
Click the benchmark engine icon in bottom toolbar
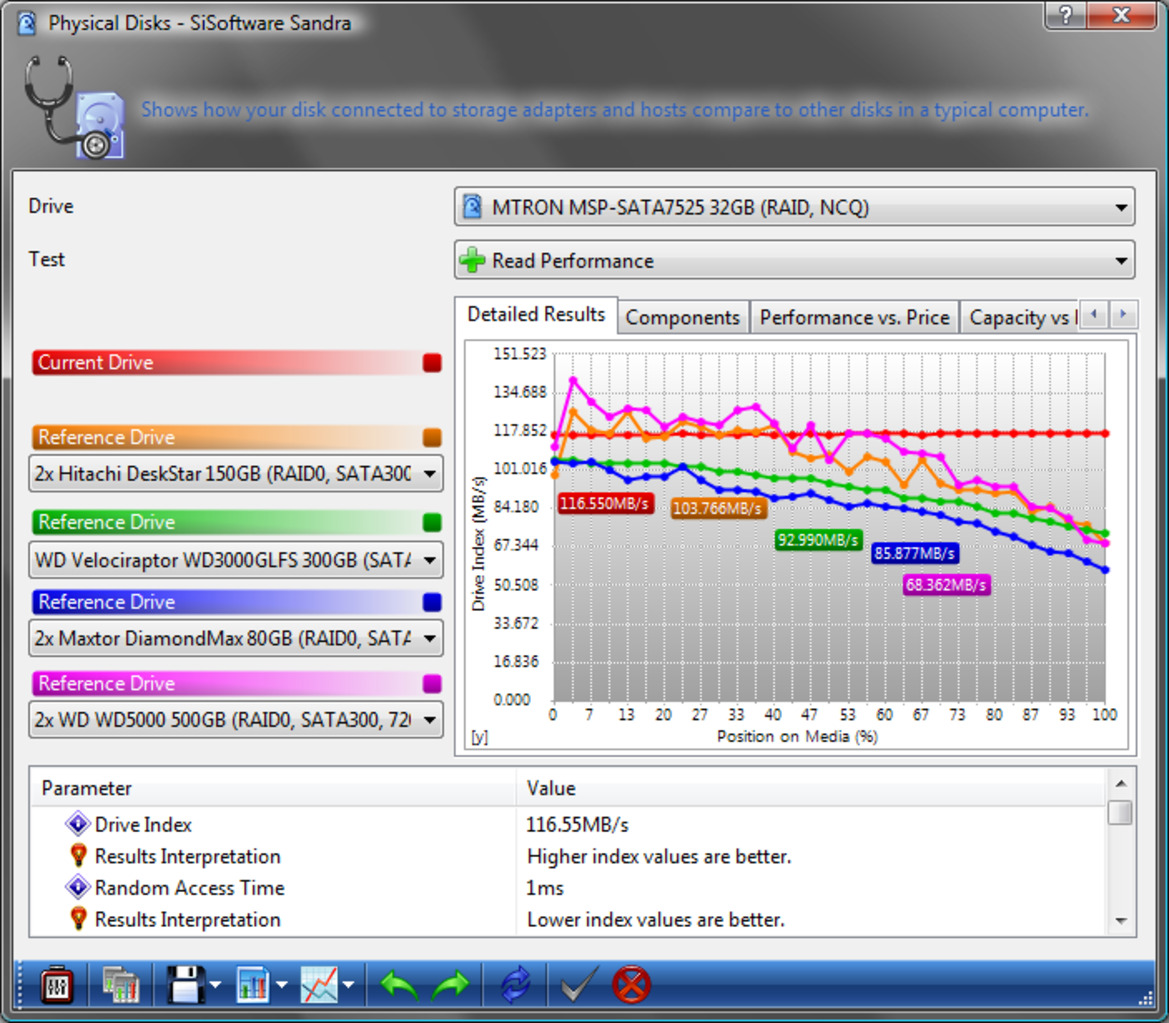tap(57, 986)
